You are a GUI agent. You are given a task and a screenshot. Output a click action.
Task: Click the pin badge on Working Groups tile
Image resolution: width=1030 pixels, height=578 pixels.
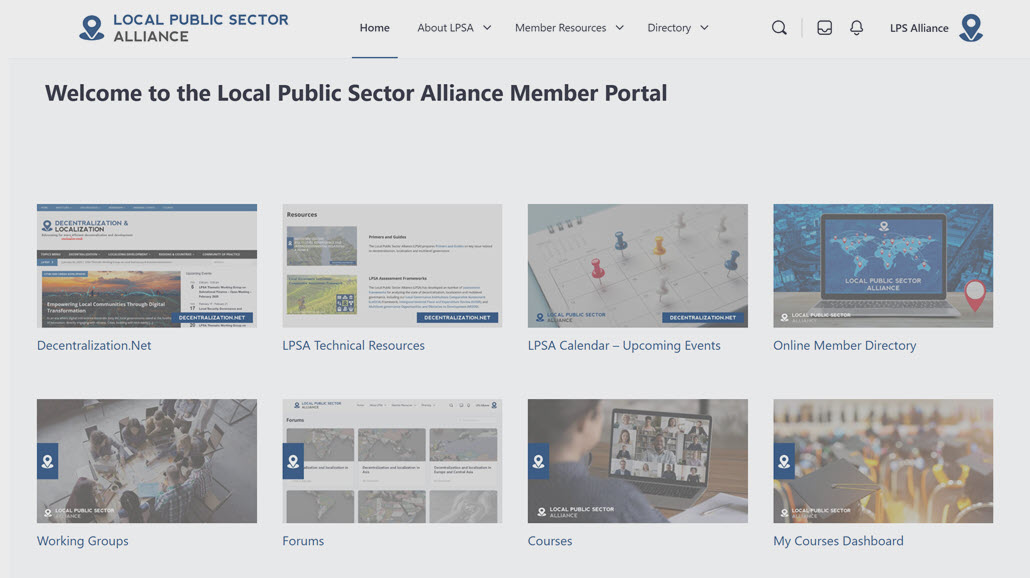click(47, 462)
